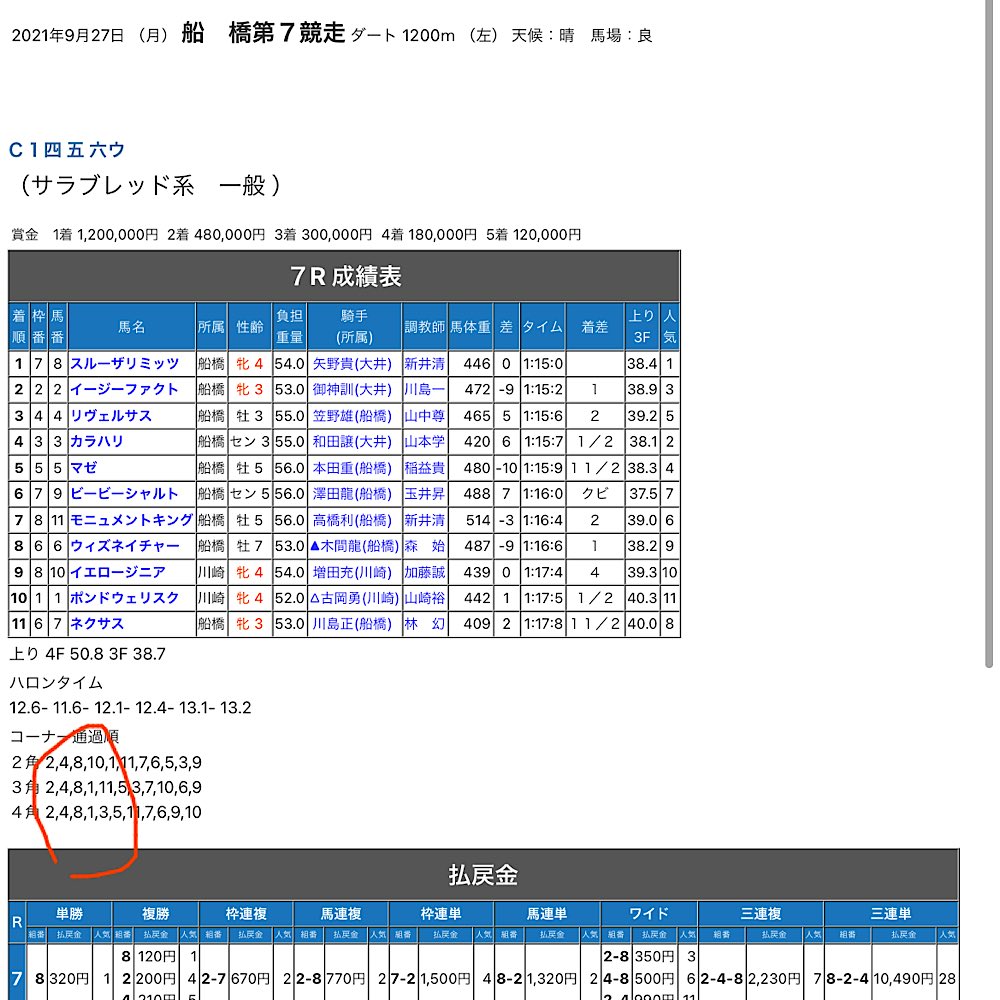Click the 払戻金 section header

(483, 875)
